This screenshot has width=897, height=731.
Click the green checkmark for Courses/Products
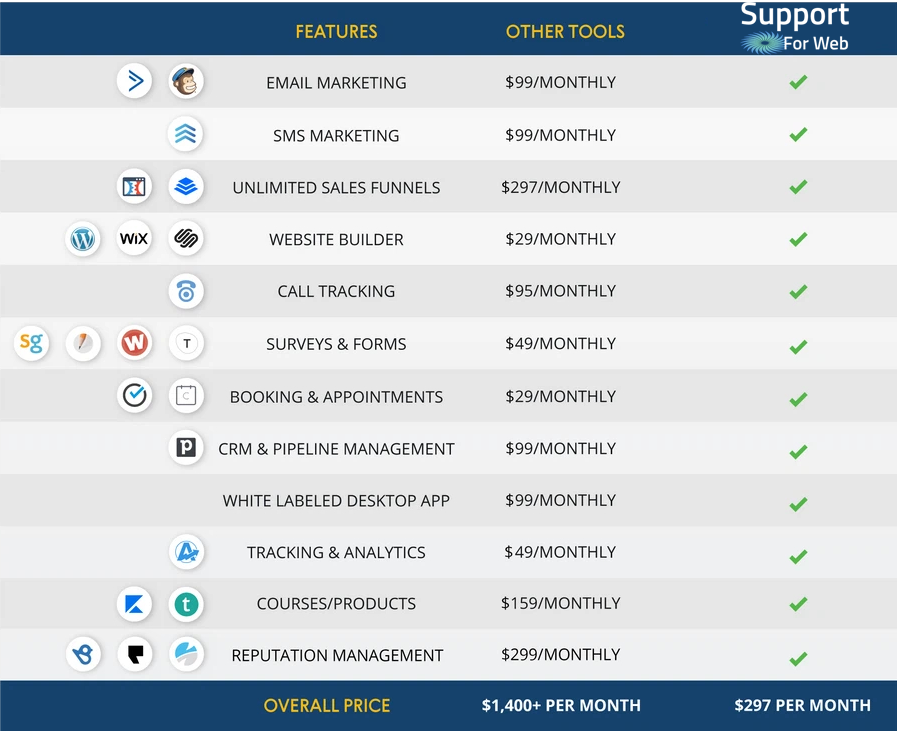(798, 603)
